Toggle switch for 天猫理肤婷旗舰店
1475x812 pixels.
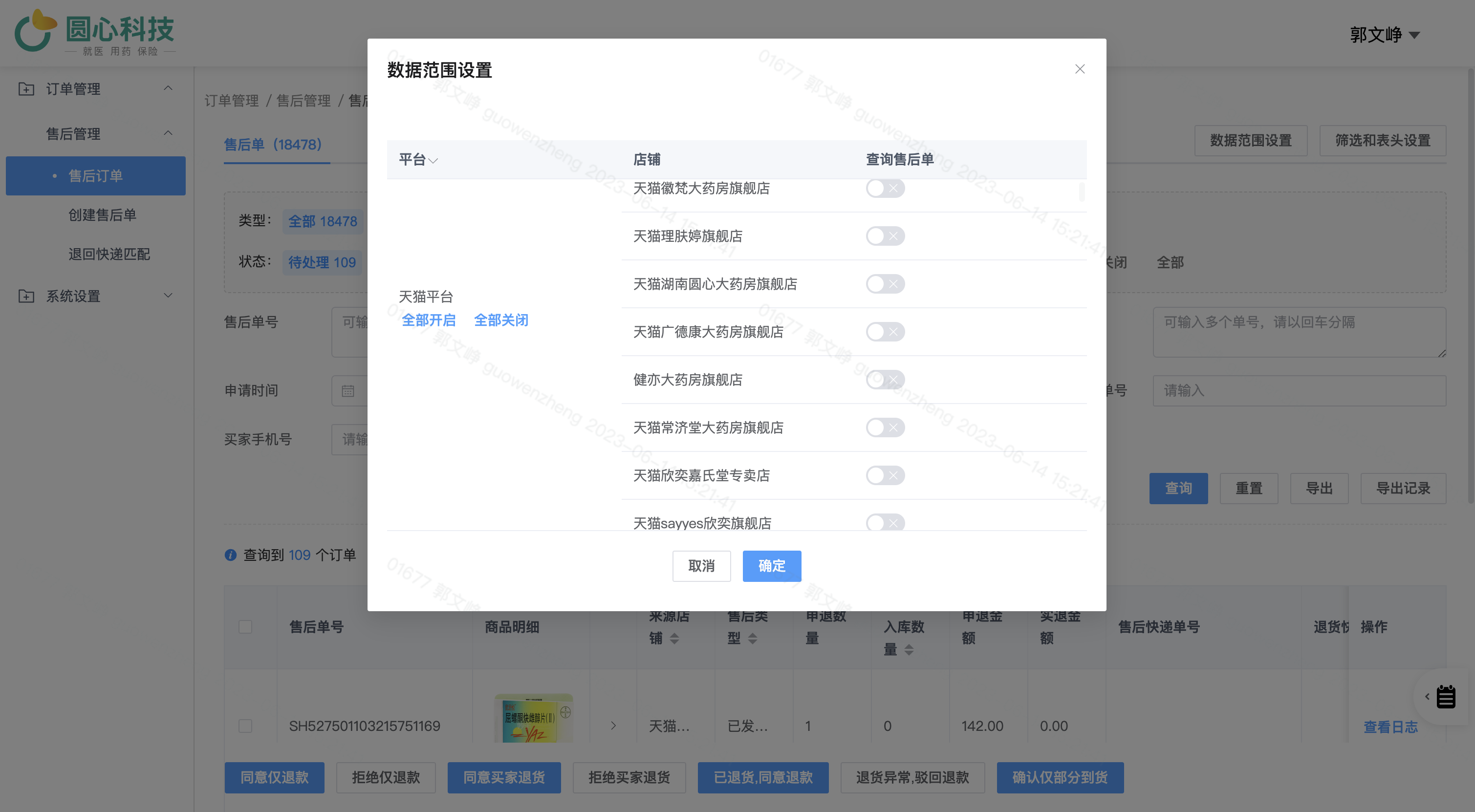coord(885,236)
